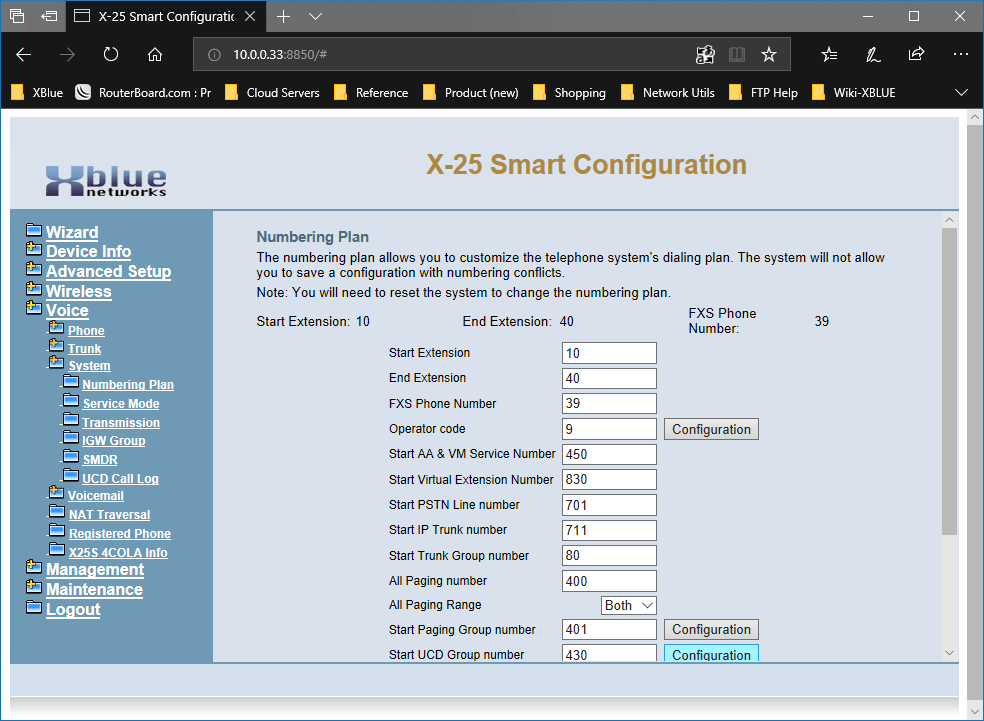Click the Favorites star icon in address bar
The image size is (984, 721).
tap(768, 55)
